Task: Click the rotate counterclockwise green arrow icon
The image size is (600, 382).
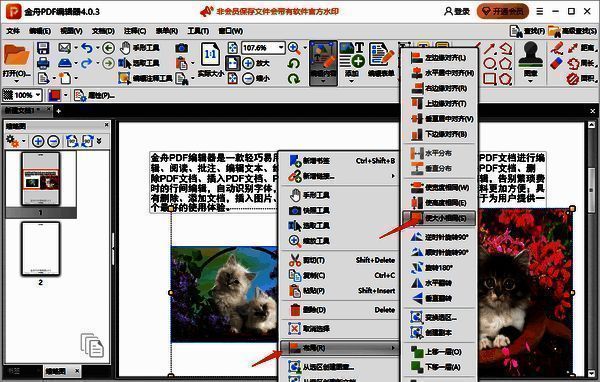Action: tap(293, 63)
